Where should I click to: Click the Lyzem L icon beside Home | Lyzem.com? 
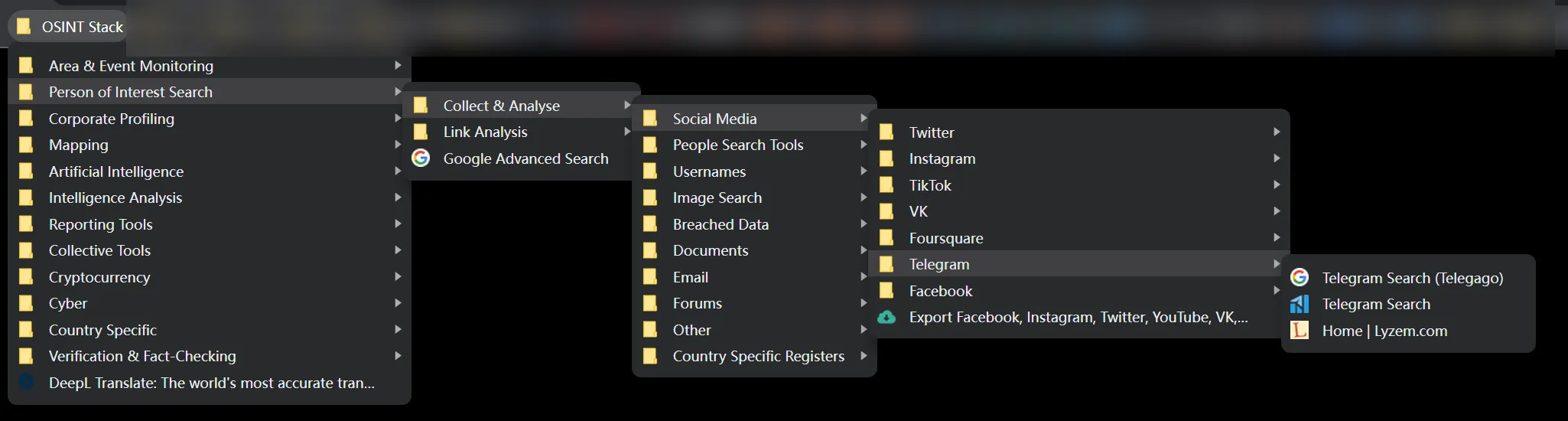[x=1300, y=330]
